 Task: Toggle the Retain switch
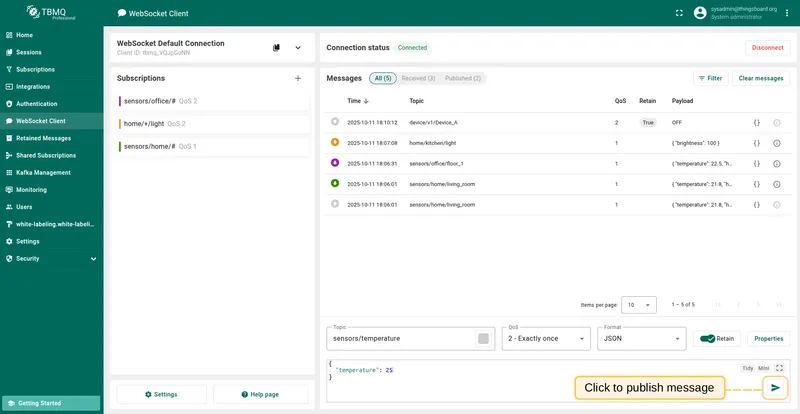[707, 338]
